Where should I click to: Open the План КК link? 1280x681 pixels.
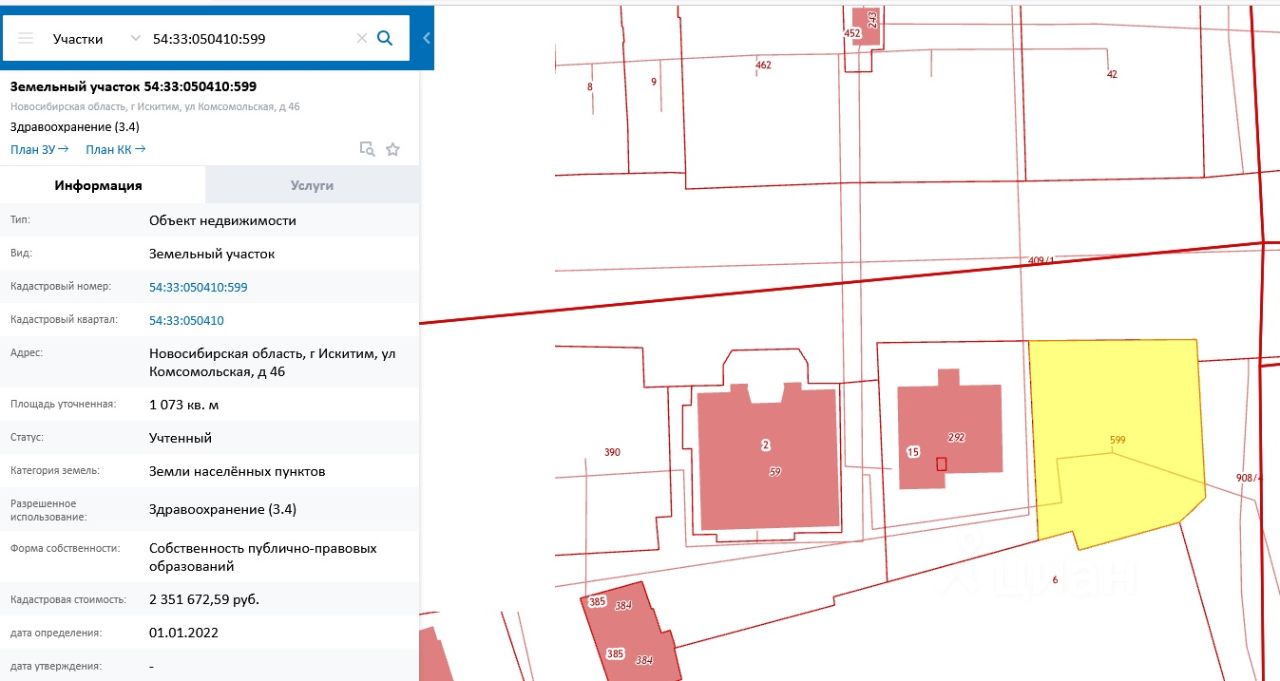(x=115, y=149)
